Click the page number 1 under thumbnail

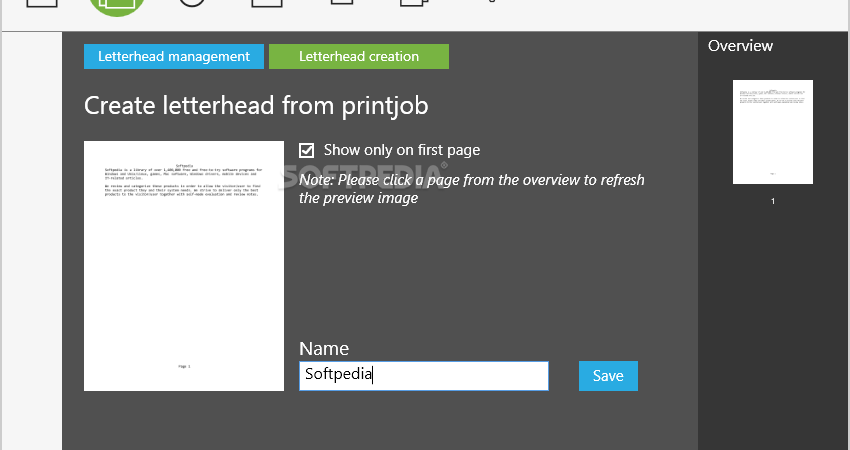773,201
